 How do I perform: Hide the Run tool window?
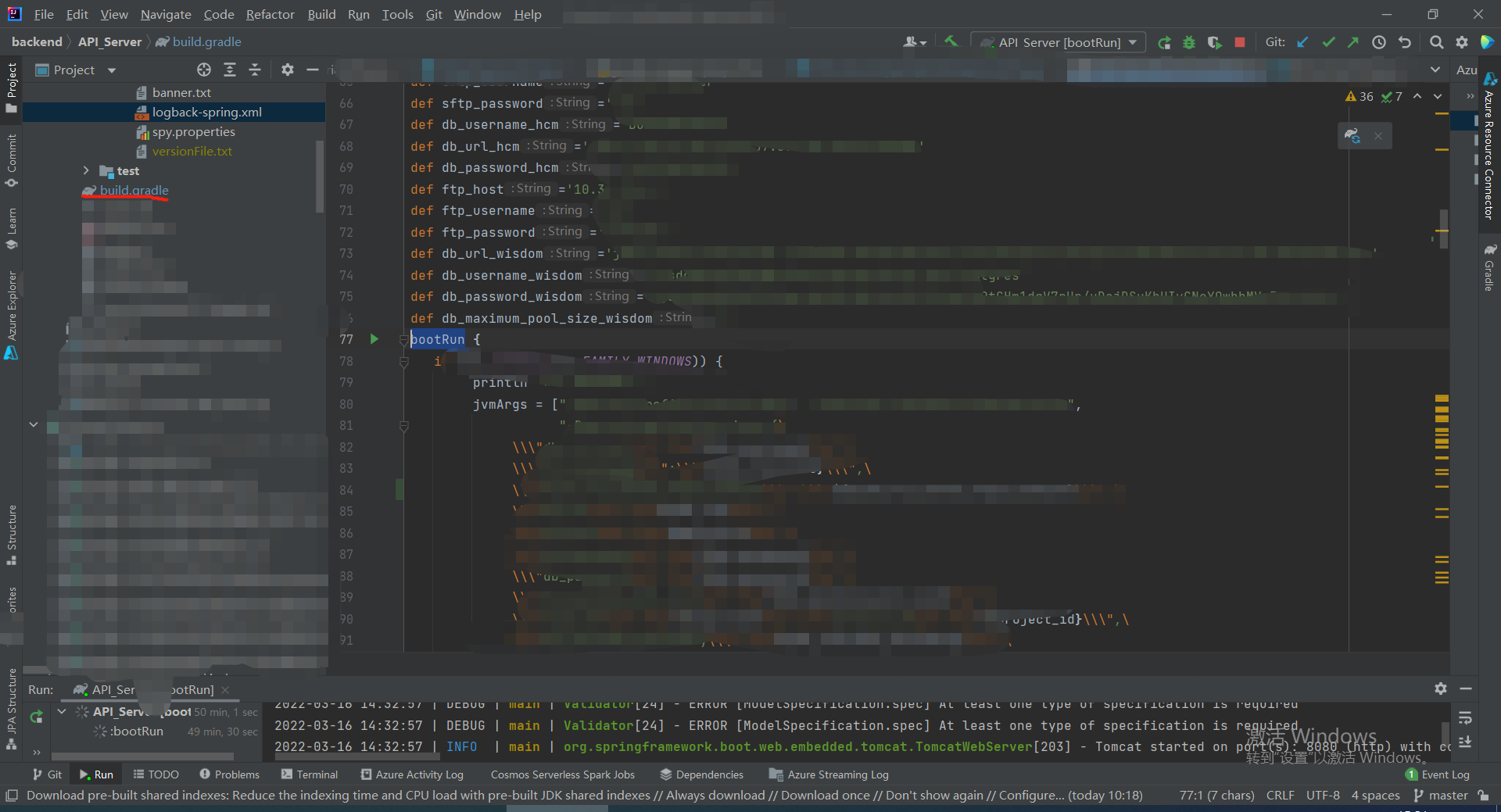(x=1466, y=689)
